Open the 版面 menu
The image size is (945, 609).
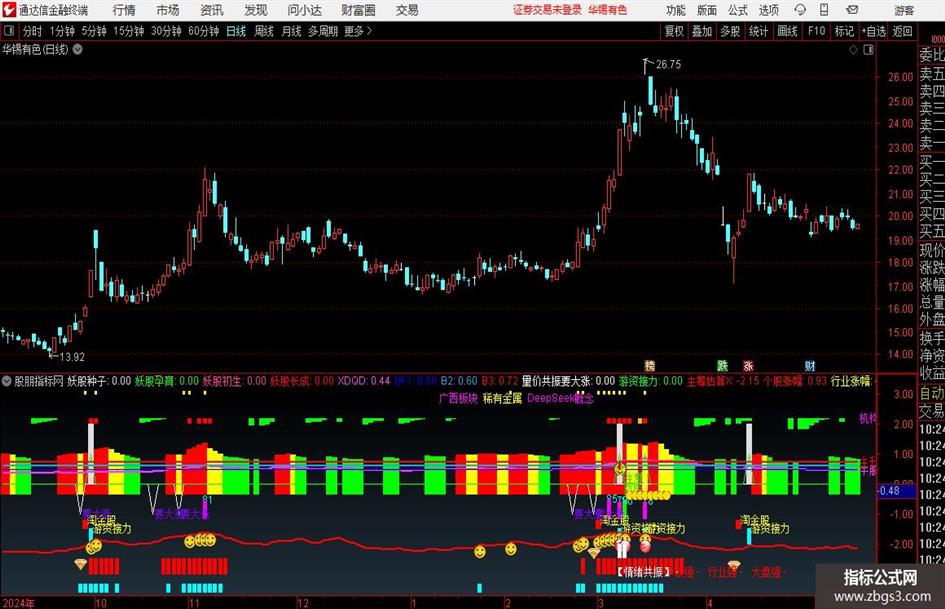(x=707, y=10)
